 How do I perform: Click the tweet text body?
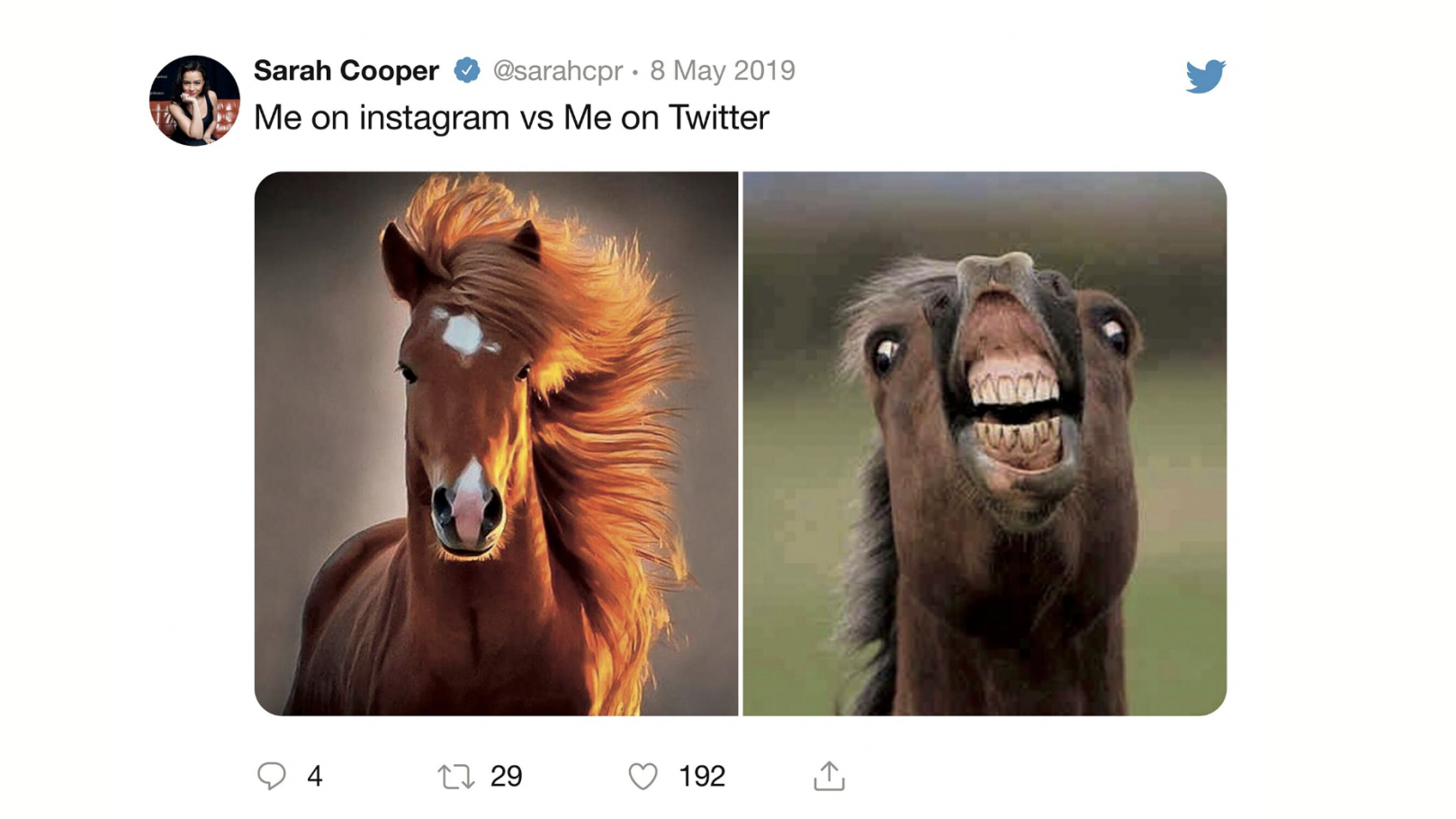click(x=510, y=117)
